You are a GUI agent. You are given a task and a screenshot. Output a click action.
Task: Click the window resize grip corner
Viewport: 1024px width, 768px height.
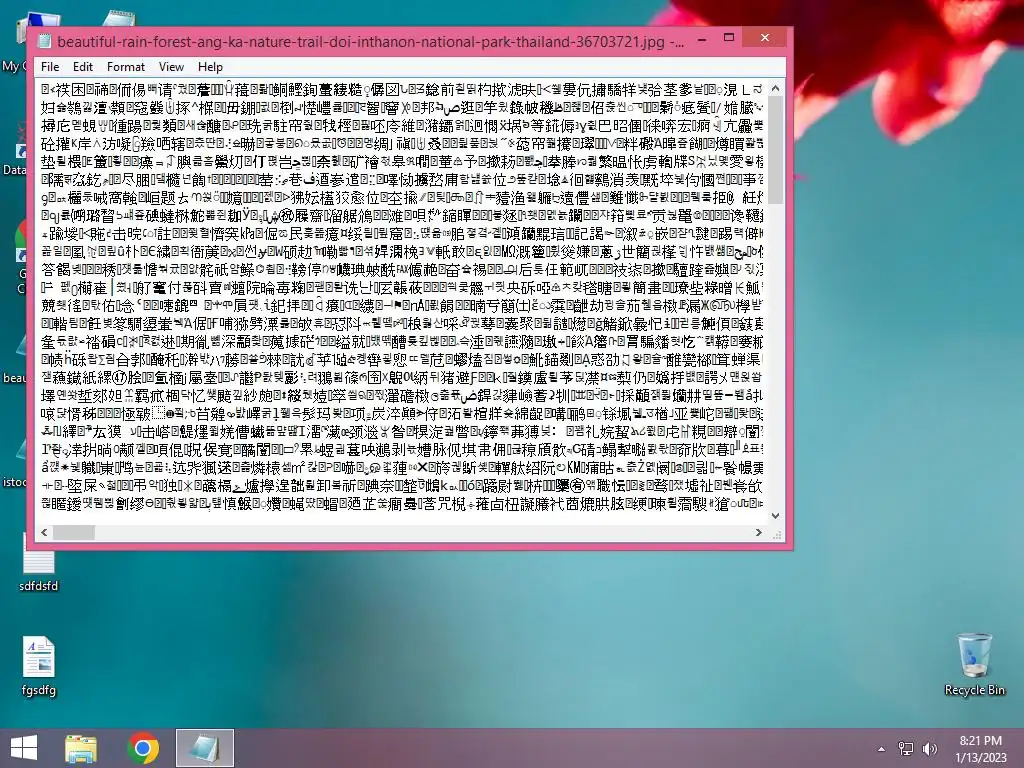(x=777, y=534)
